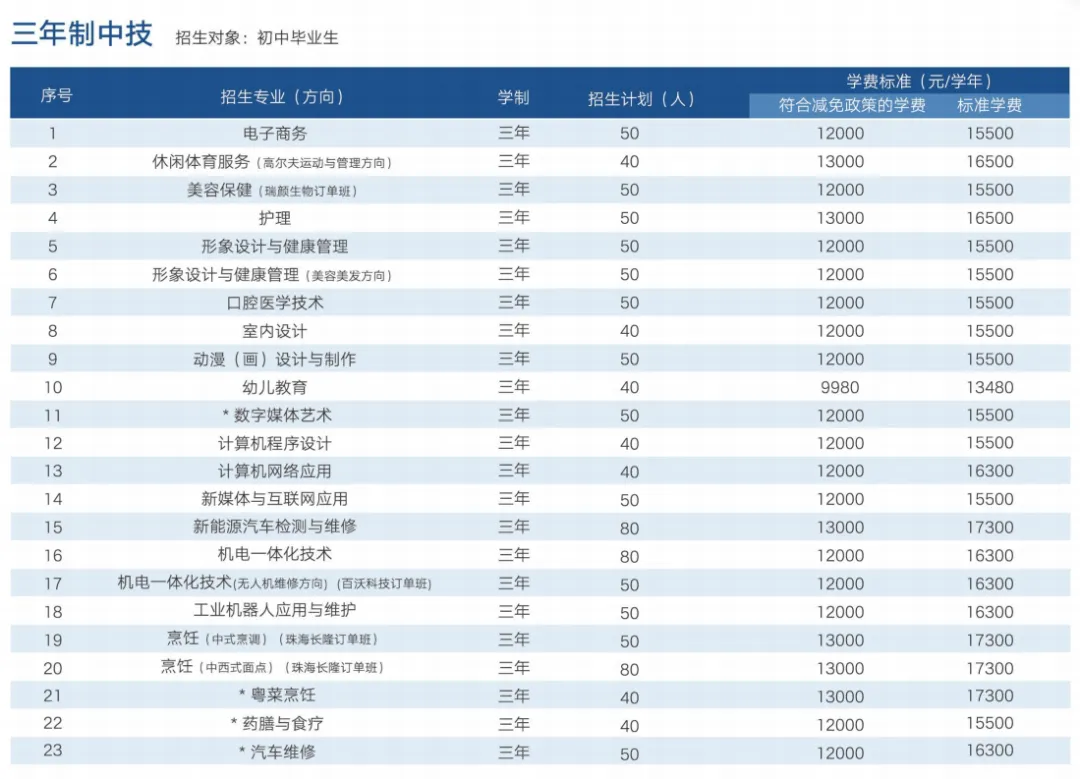
Task: Click the 招生计划（人） column header
Action: (641, 99)
